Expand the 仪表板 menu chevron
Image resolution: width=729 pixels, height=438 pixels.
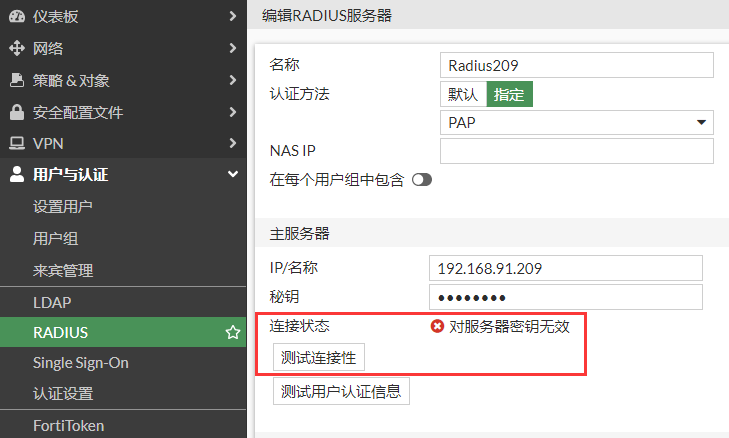[x=232, y=16]
